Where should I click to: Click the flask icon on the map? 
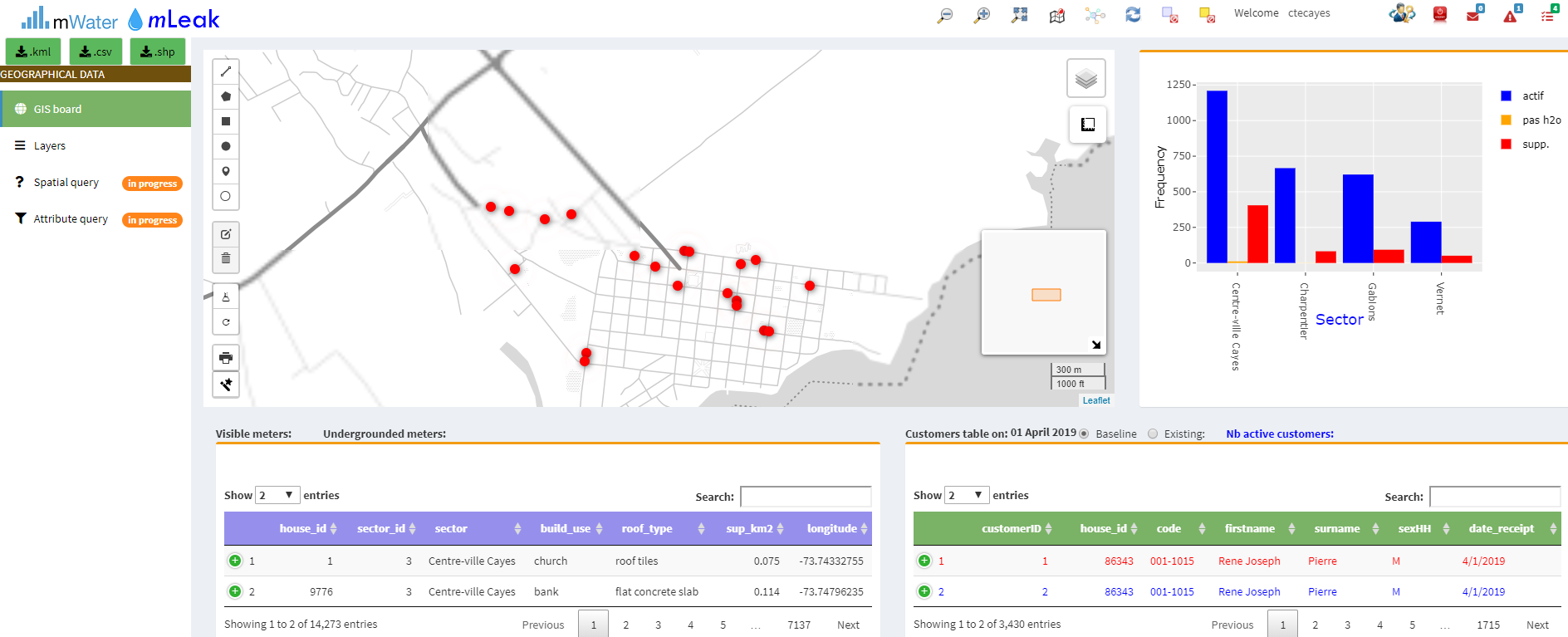point(226,297)
